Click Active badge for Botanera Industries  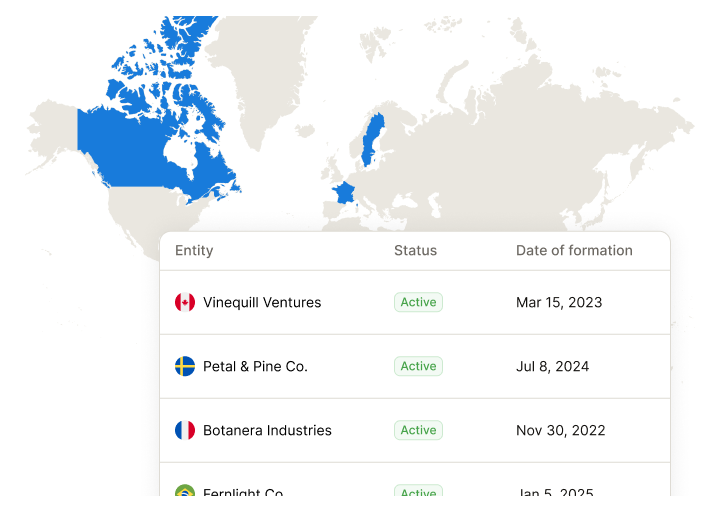tap(418, 430)
